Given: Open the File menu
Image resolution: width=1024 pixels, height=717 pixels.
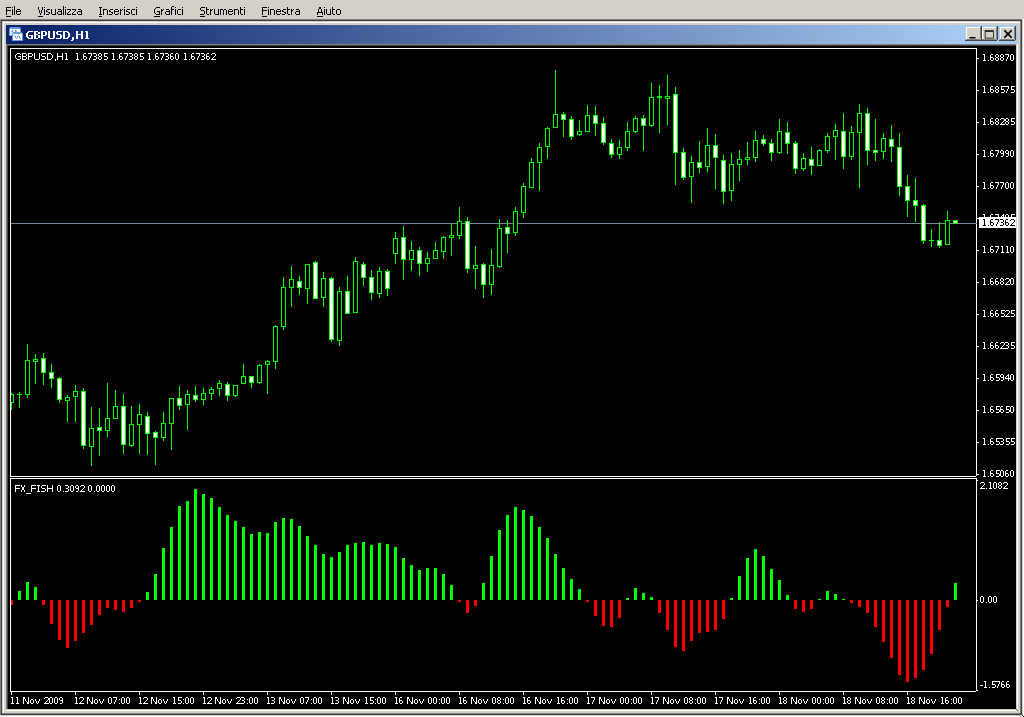Looking at the screenshot, I should tap(14, 11).
